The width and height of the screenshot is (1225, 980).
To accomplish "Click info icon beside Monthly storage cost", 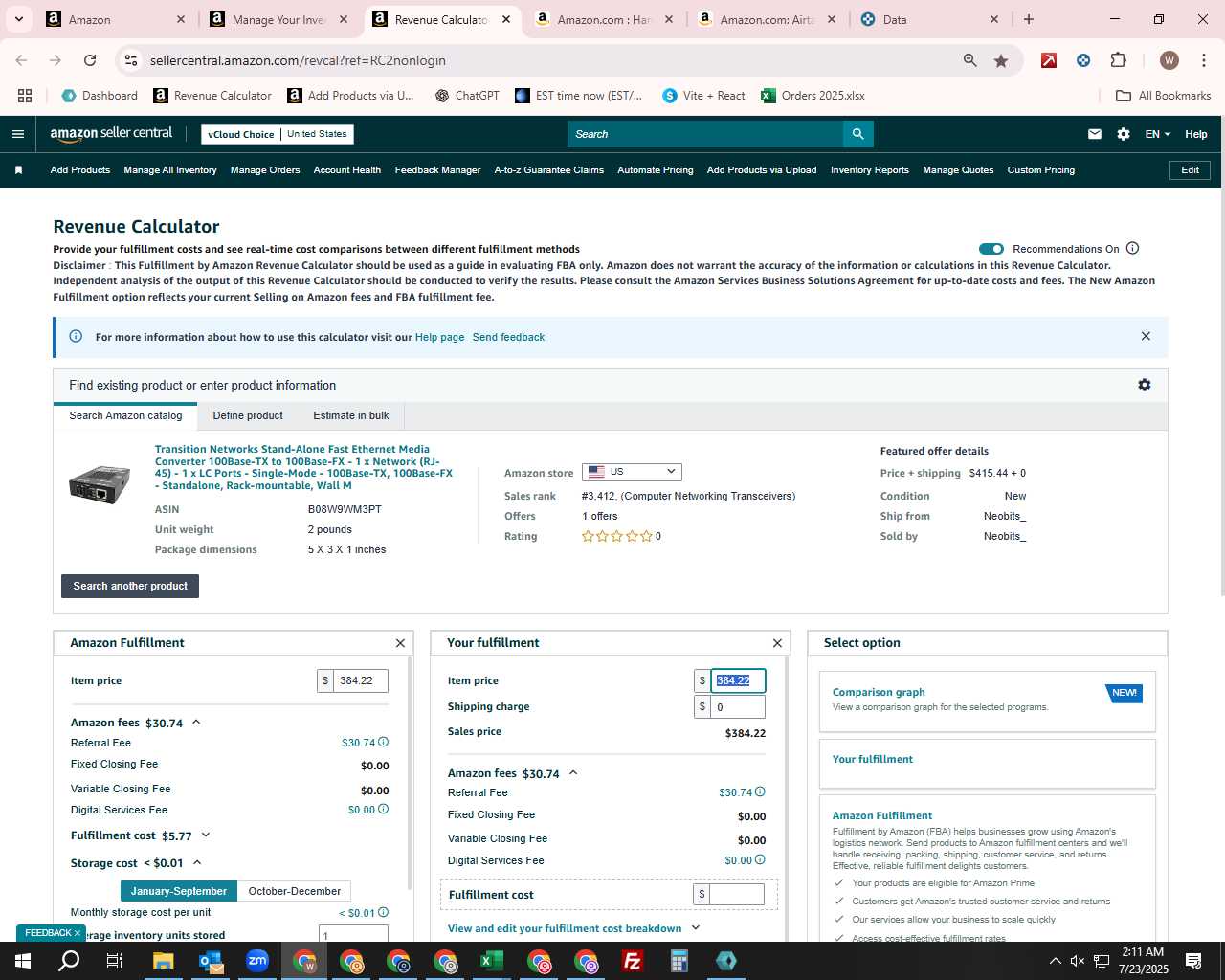I will click(x=384, y=912).
